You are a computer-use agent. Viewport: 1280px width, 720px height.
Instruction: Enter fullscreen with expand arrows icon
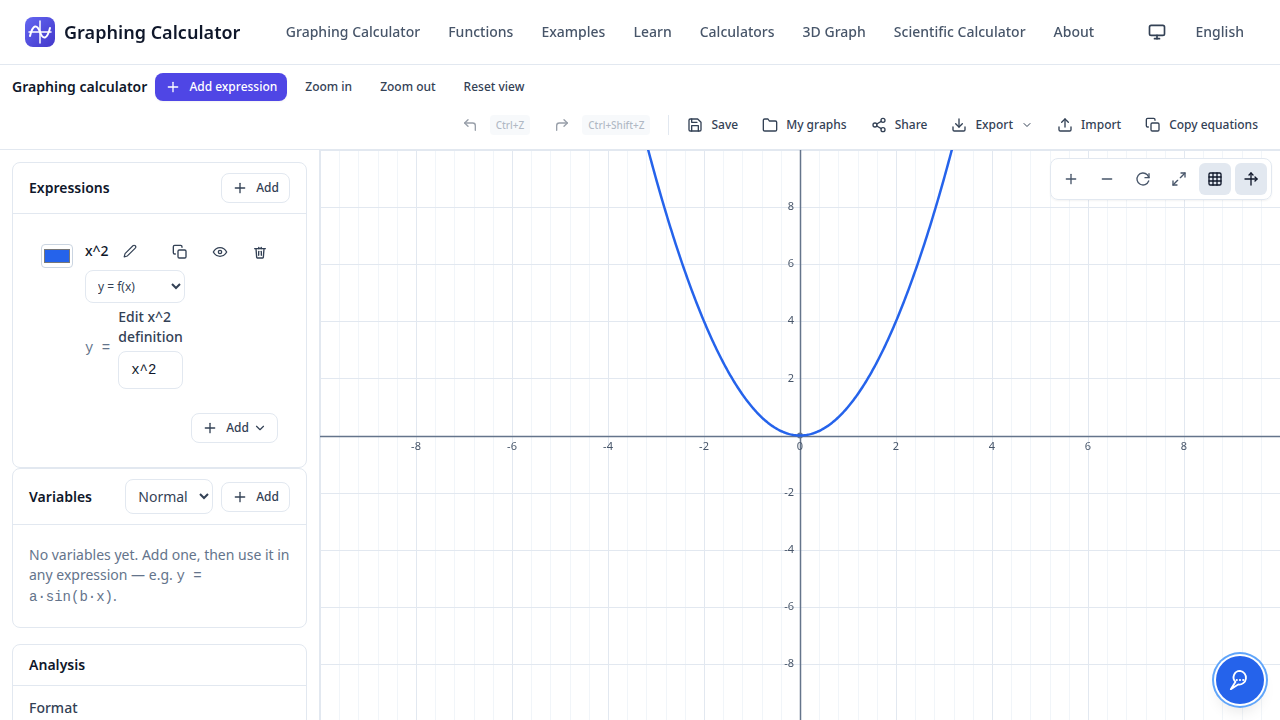pos(1179,179)
